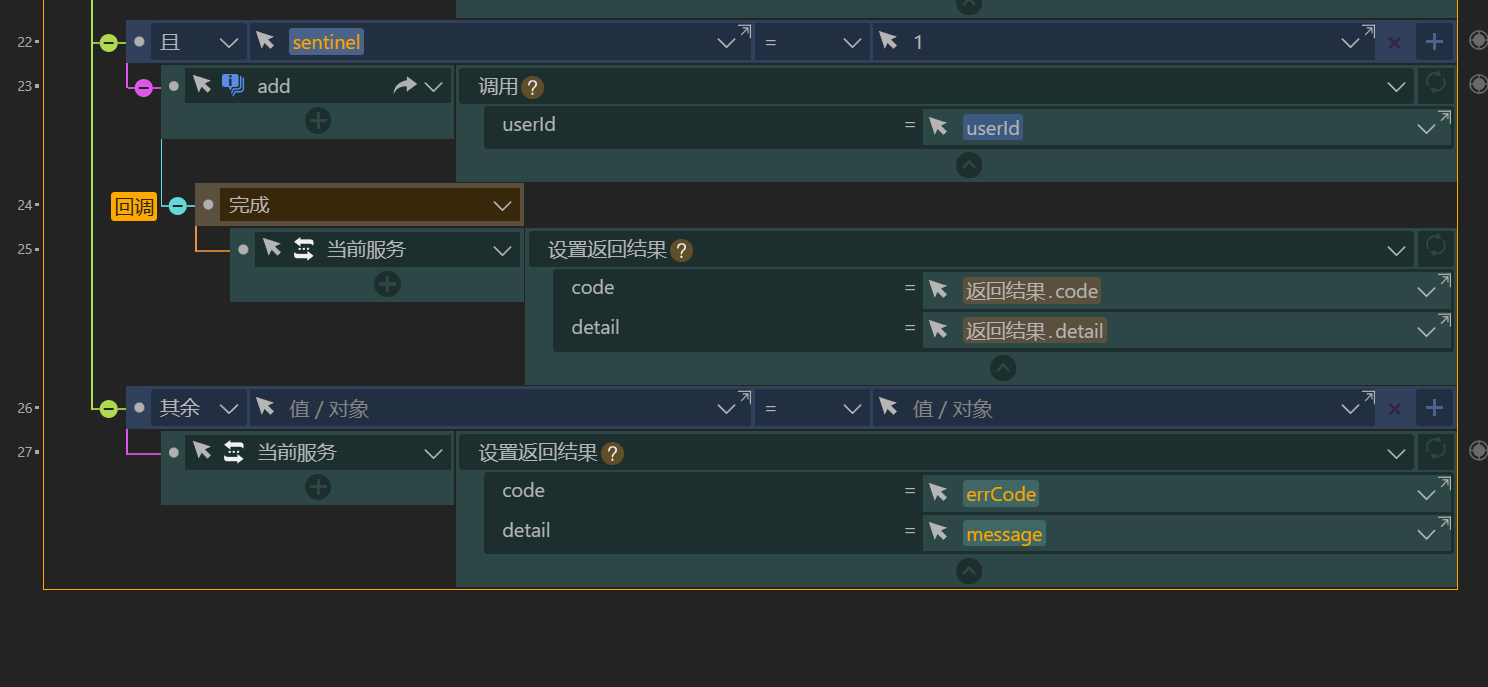Image resolution: width=1488 pixels, height=687 pixels.
Task: Open help for 设置返回结果 on row 27
Action: 612,453
